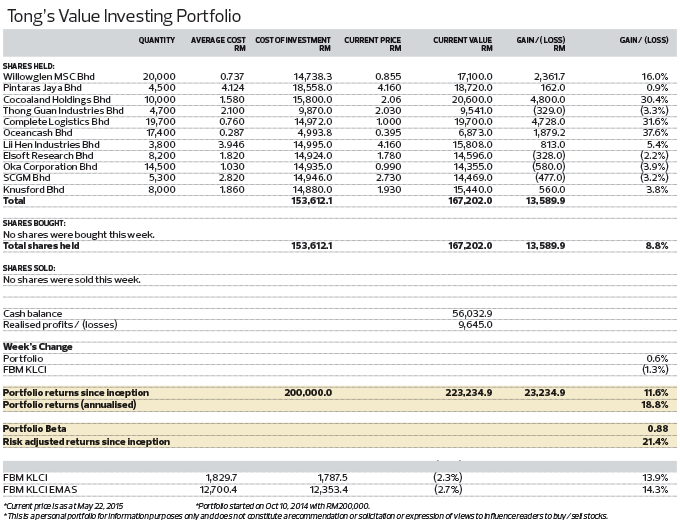The image size is (680, 528).
Task: Select the Knusford Bhd row name
Action: point(33,190)
